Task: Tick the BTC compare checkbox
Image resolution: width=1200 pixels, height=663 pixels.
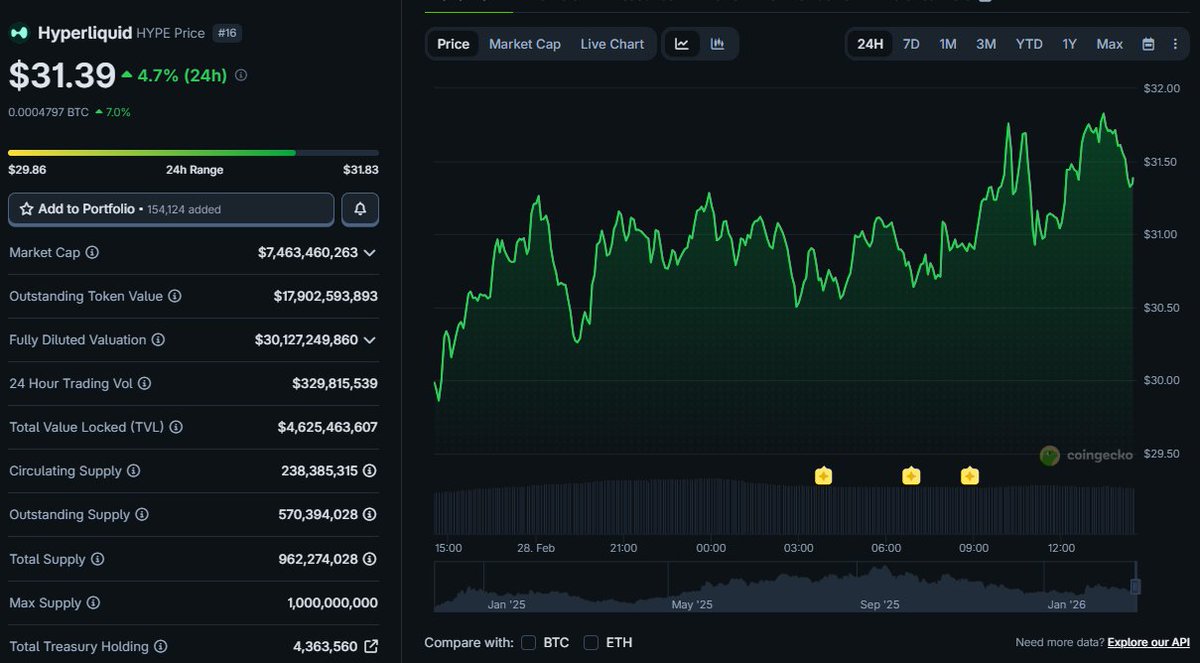Action: click(x=528, y=642)
